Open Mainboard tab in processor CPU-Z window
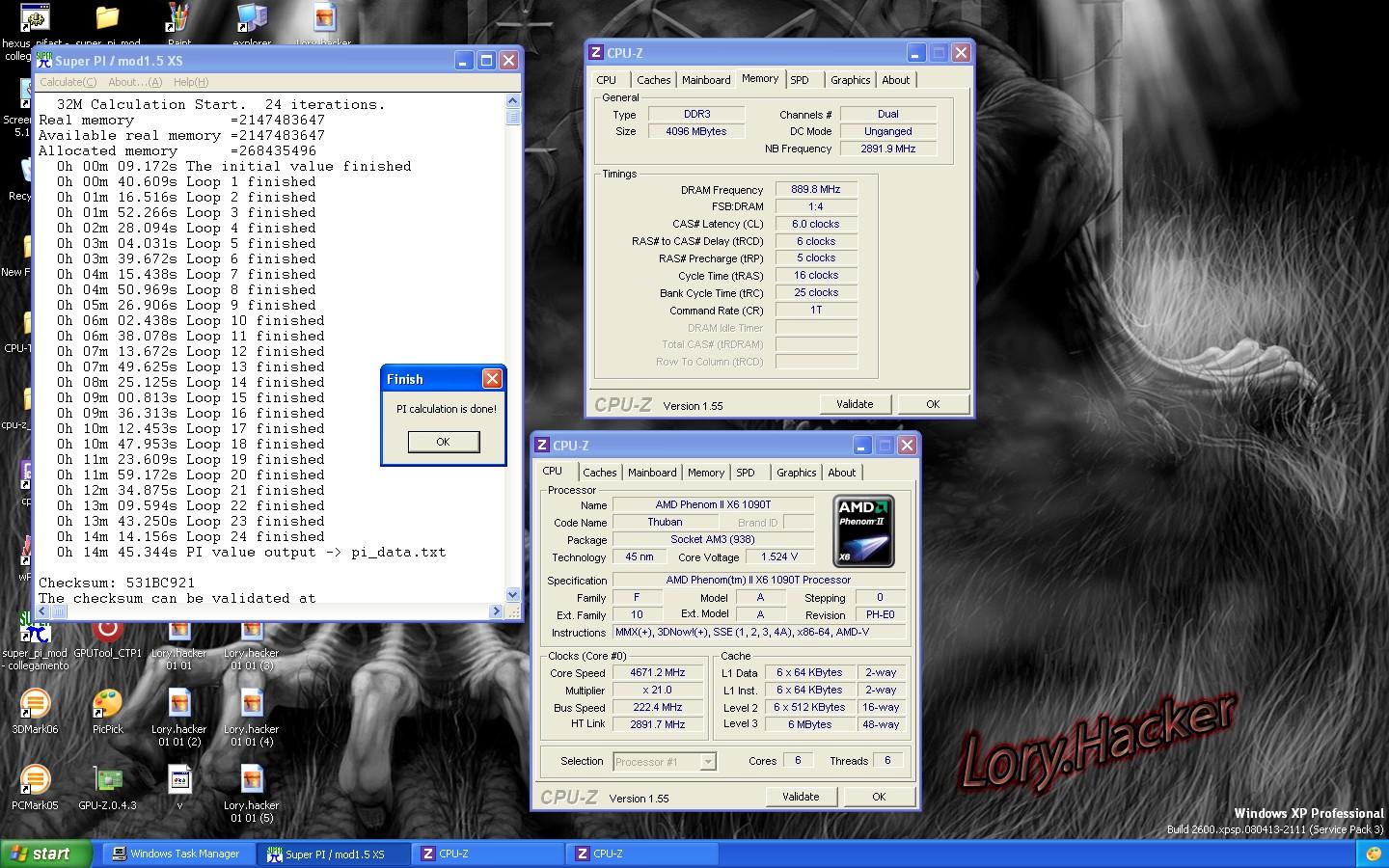Image resolution: width=1389 pixels, height=868 pixels. point(652,473)
